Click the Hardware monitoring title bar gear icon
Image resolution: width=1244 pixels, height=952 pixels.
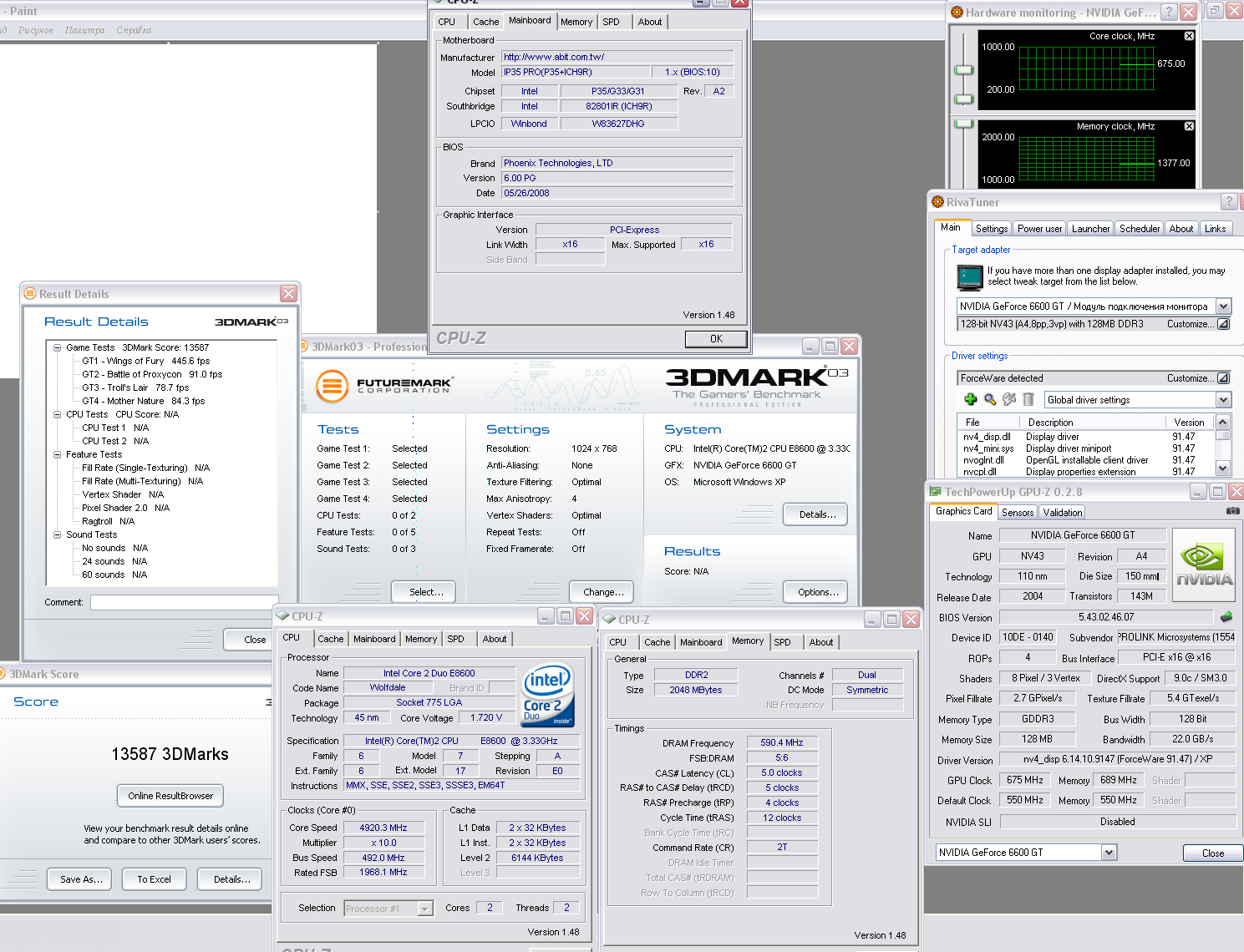pos(957,13)
